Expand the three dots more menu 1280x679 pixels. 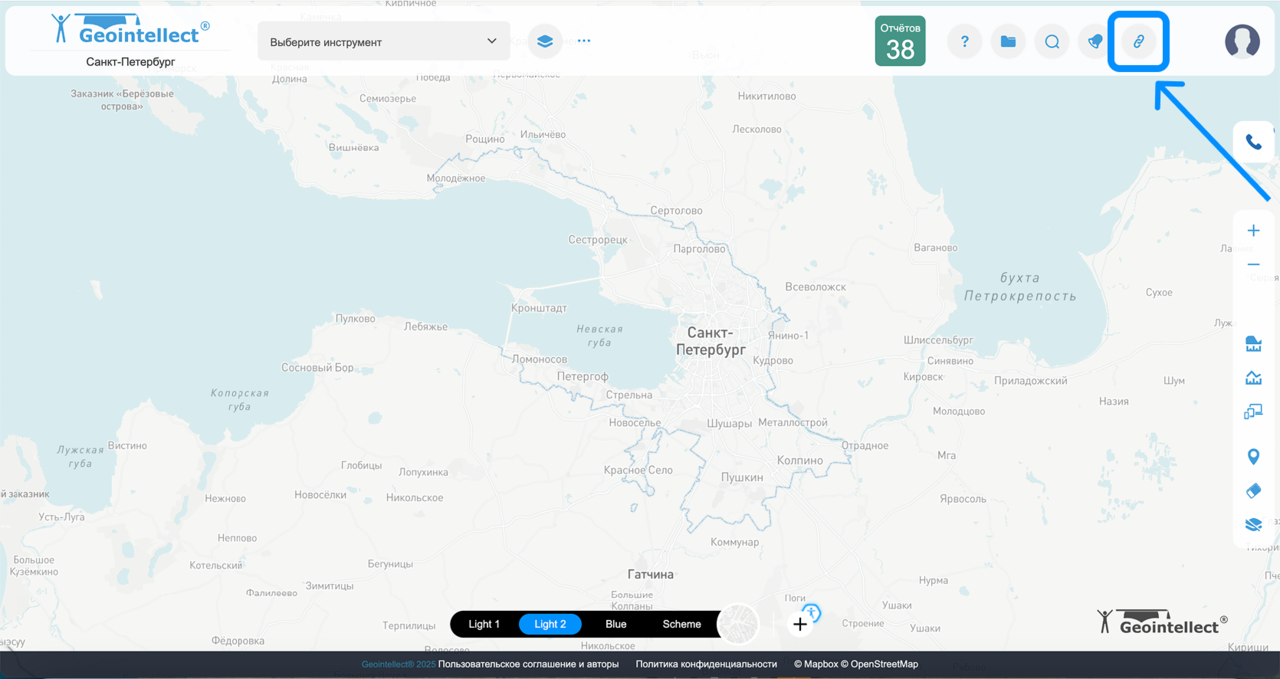(584, 42)
